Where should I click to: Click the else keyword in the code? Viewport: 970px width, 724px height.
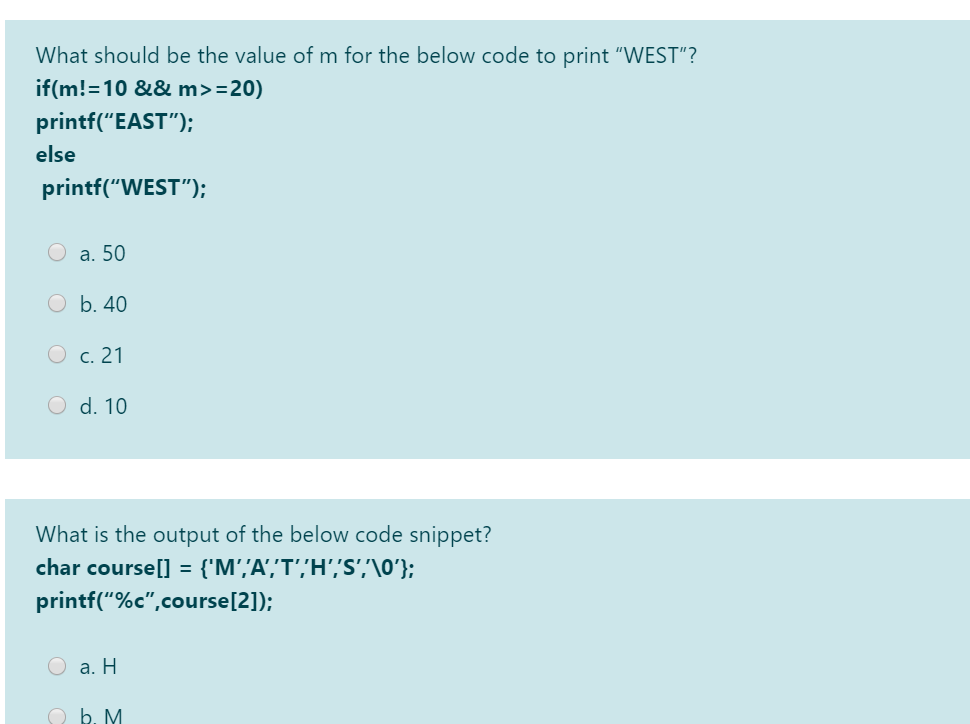(x=52, y=155)
